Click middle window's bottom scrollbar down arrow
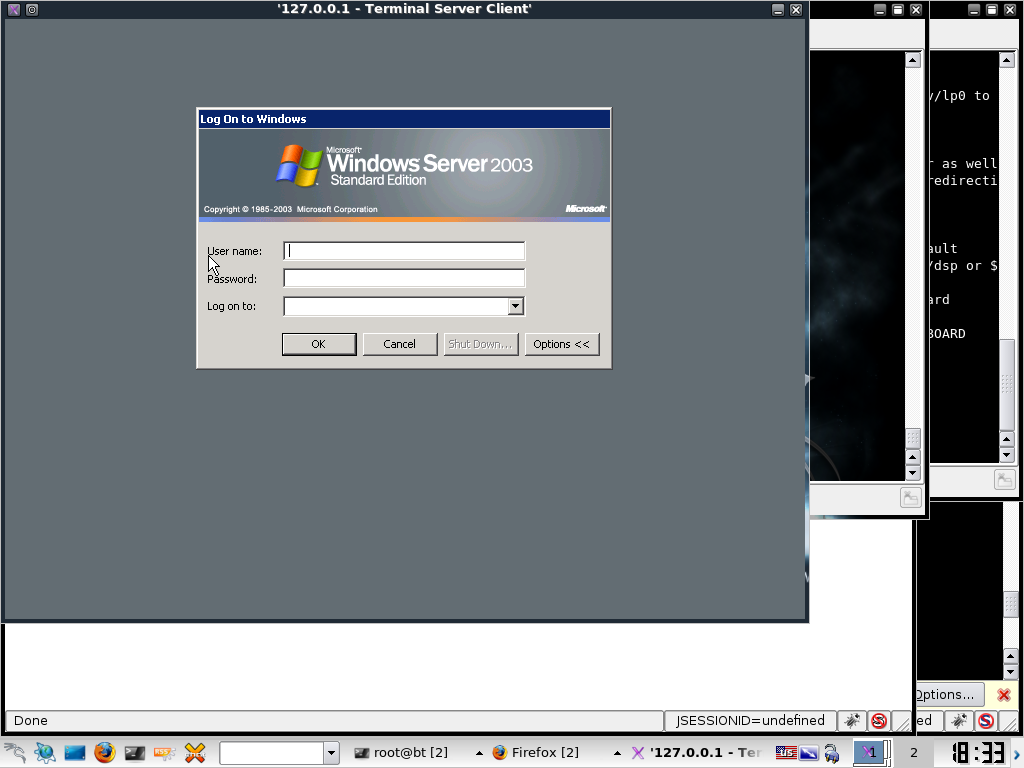The height and width of the screenshot is (768, 1024). [x=913, y=473]
